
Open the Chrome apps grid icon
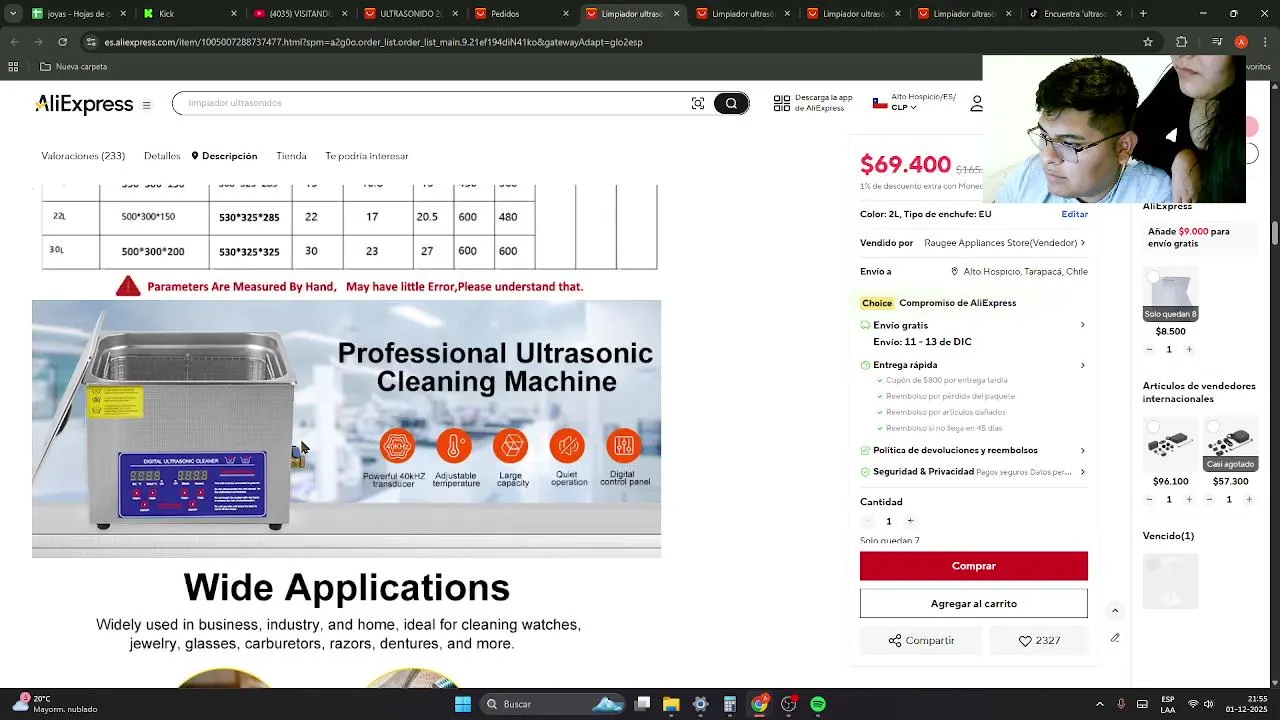tap(13, 67)
